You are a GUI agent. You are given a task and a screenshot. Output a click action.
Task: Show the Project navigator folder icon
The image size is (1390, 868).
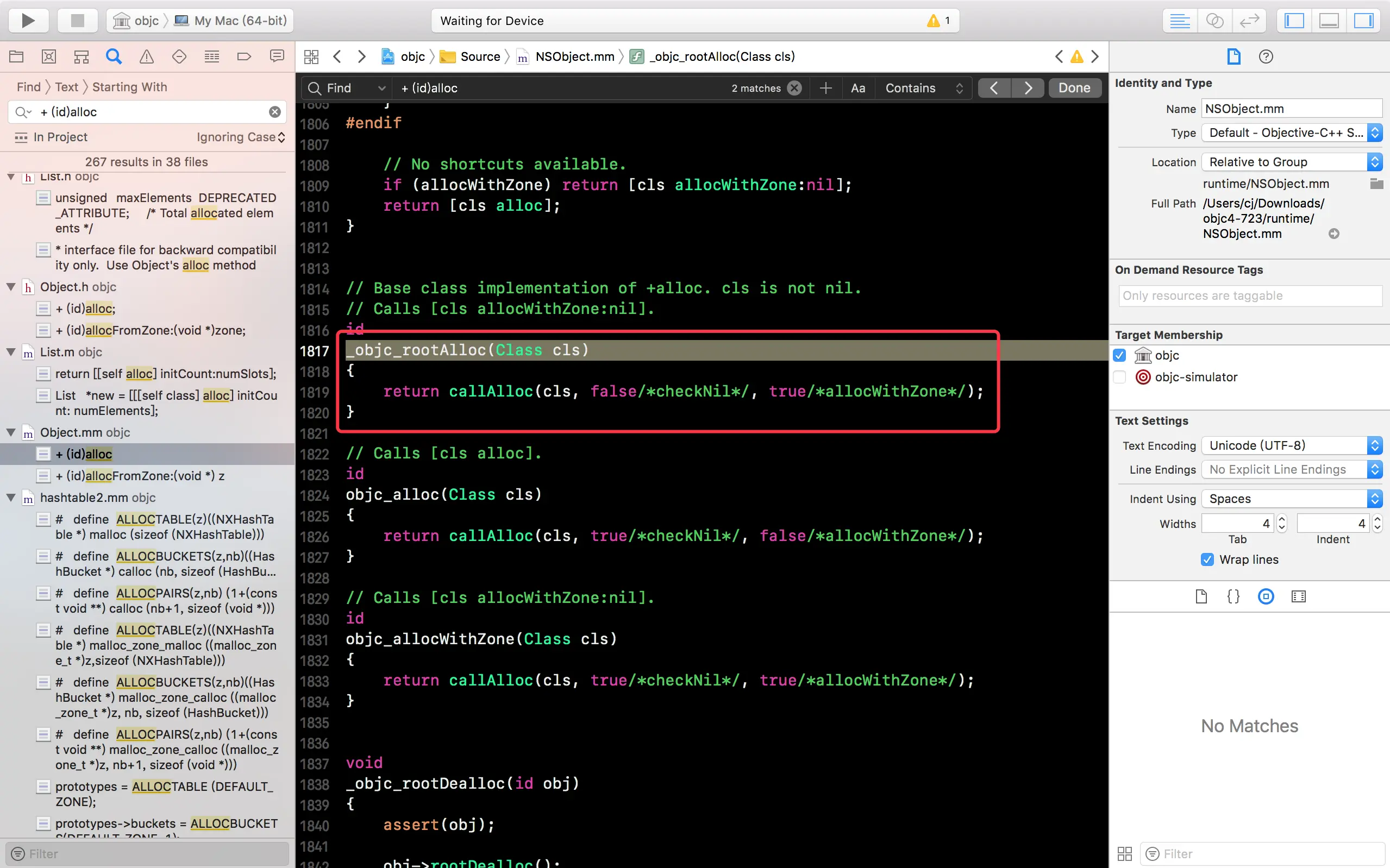coord(16,56)
